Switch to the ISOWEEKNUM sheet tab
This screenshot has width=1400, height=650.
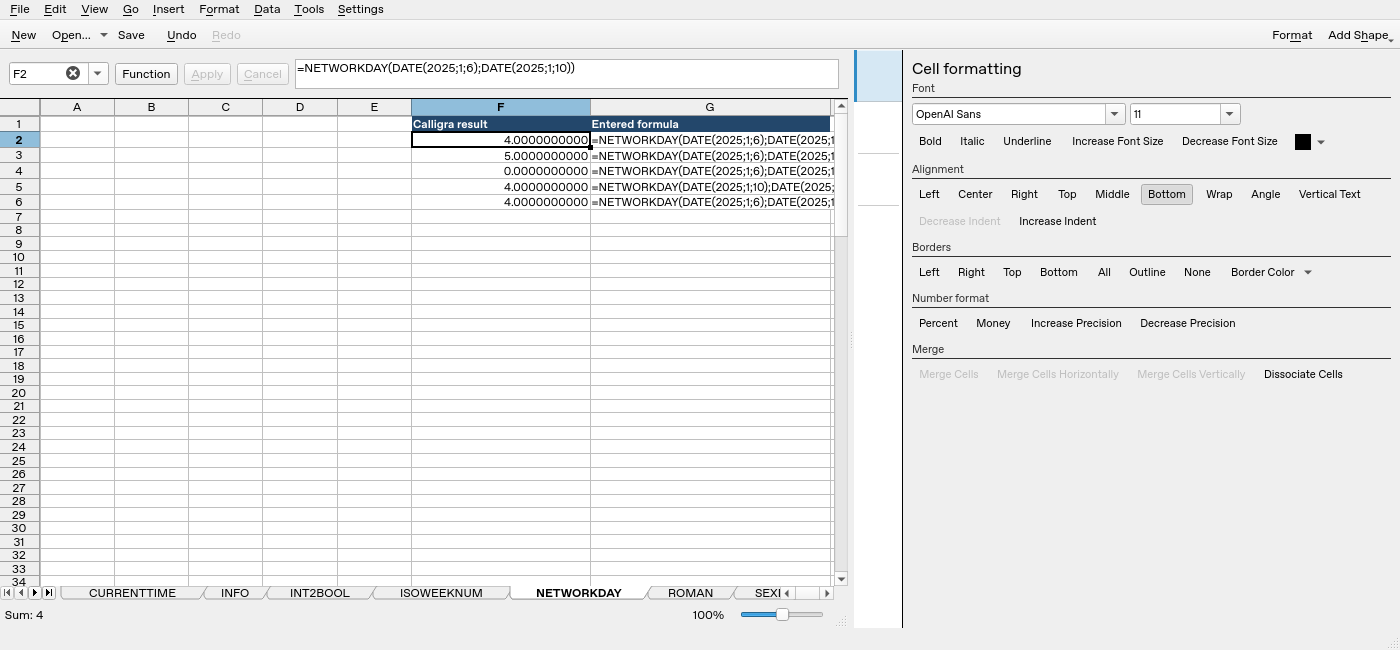(441, 593)
